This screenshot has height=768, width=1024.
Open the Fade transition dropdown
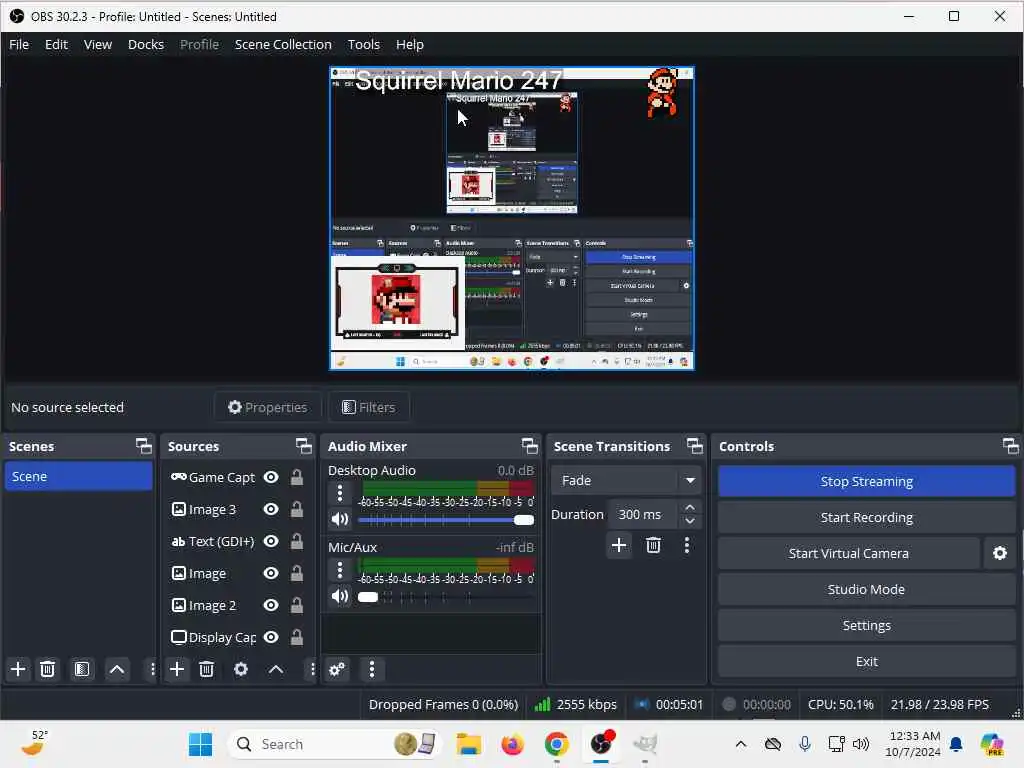626,481
